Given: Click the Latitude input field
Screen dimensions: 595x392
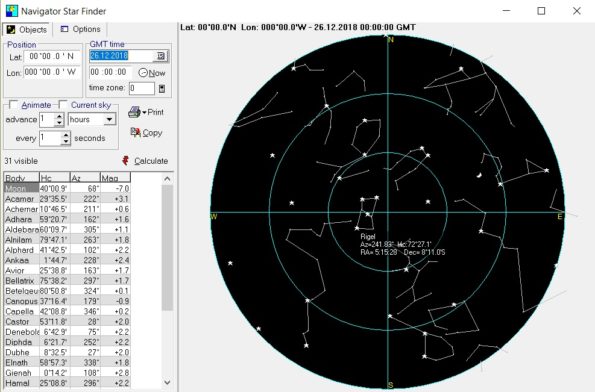Looking at the screenshot, I should [x=52, y=57].
